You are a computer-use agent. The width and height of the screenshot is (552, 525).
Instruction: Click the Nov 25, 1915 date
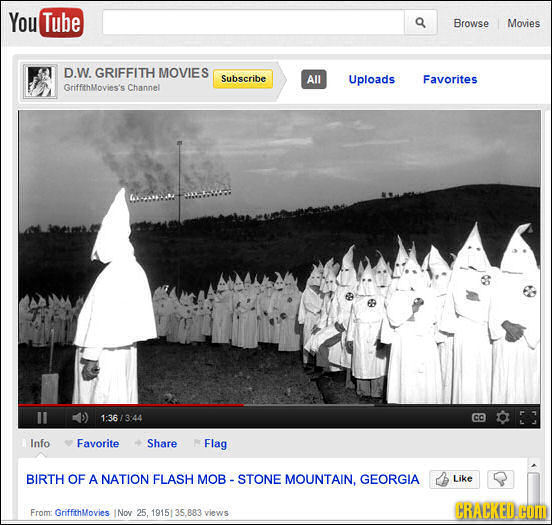pyautogui.click(x=143, y=513)
